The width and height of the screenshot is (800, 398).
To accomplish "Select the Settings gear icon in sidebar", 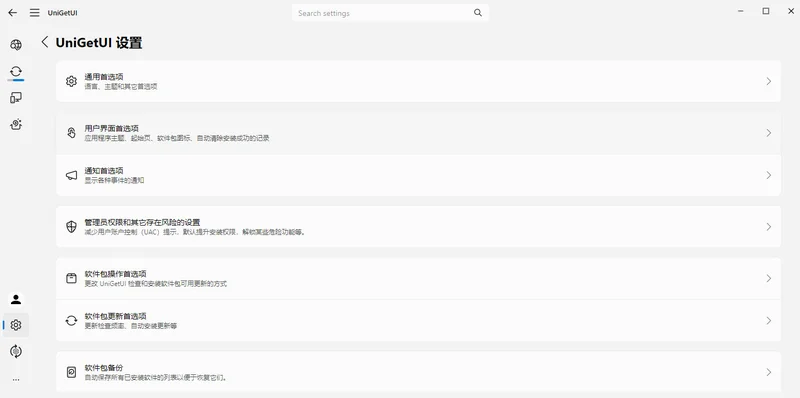I will click(x=16, y=325).
